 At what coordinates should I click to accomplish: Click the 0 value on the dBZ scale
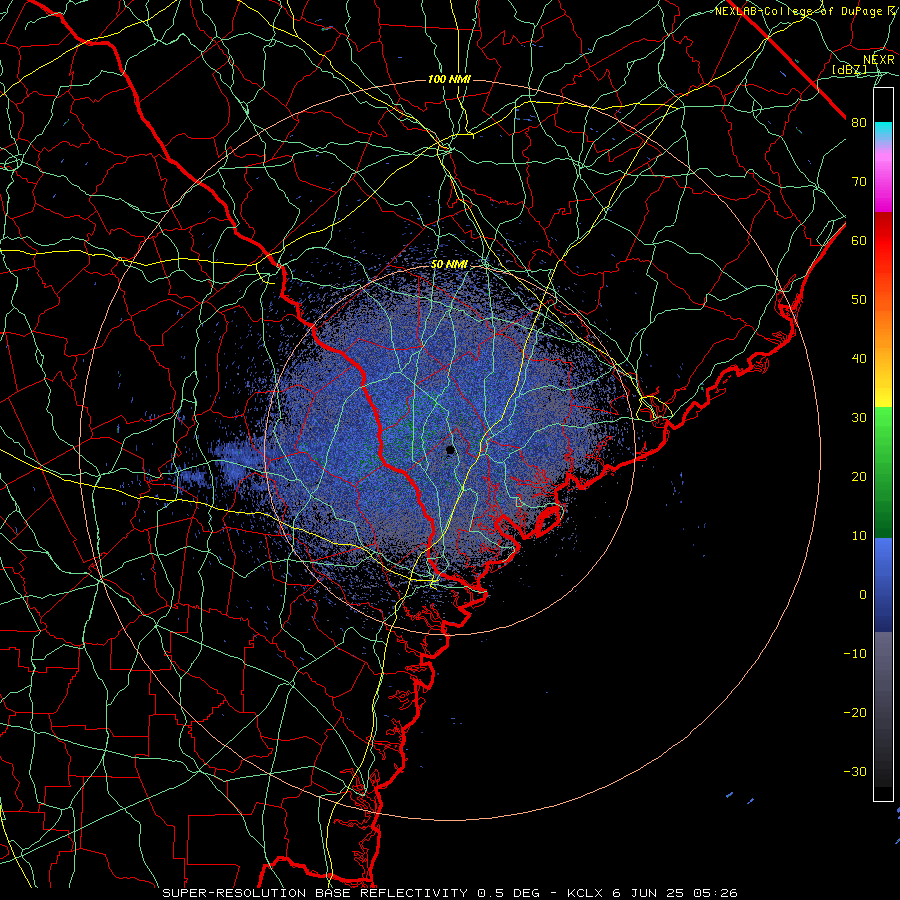click(x=863, y=595)
